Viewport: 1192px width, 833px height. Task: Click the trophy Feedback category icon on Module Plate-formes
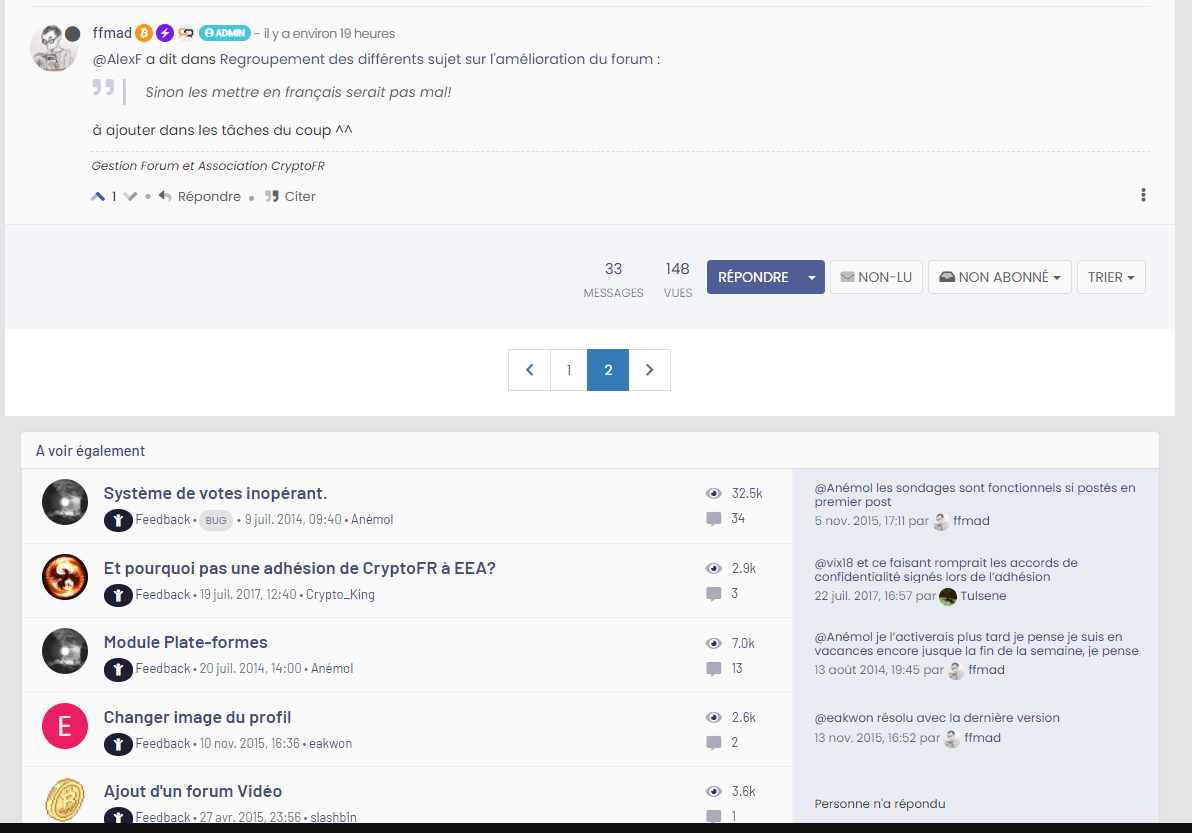(118, 670)
